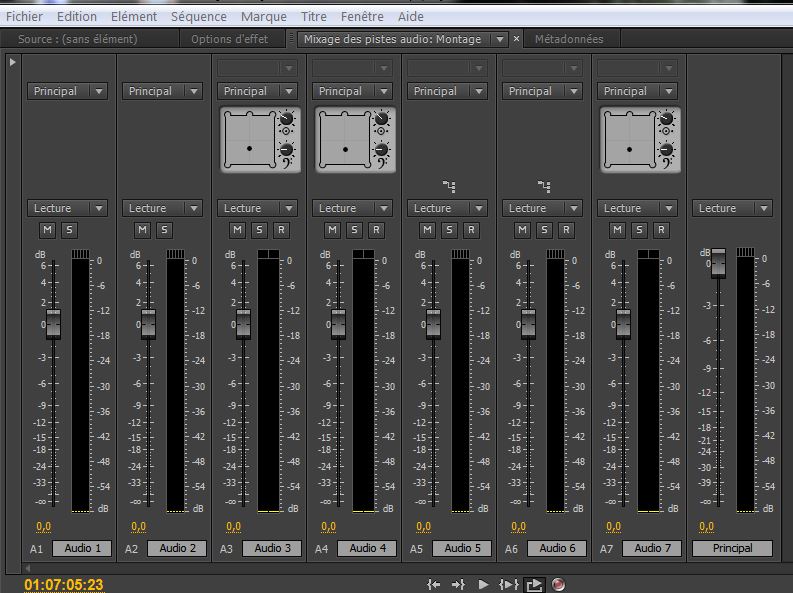
Task: Click the LFE bass clef knob on Audio 4
Action: point(381,150)
